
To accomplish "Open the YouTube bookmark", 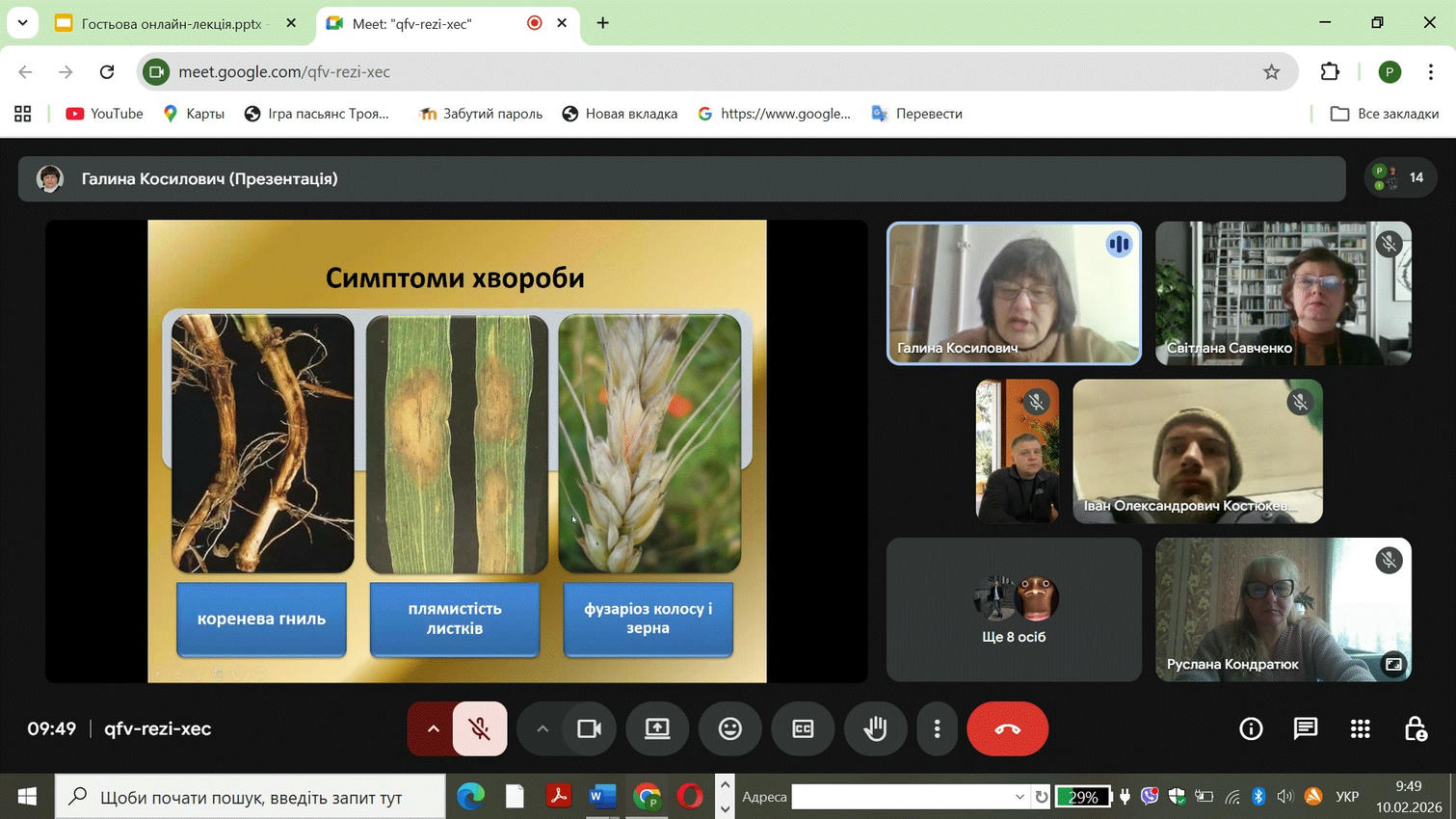I will (104, 114).
